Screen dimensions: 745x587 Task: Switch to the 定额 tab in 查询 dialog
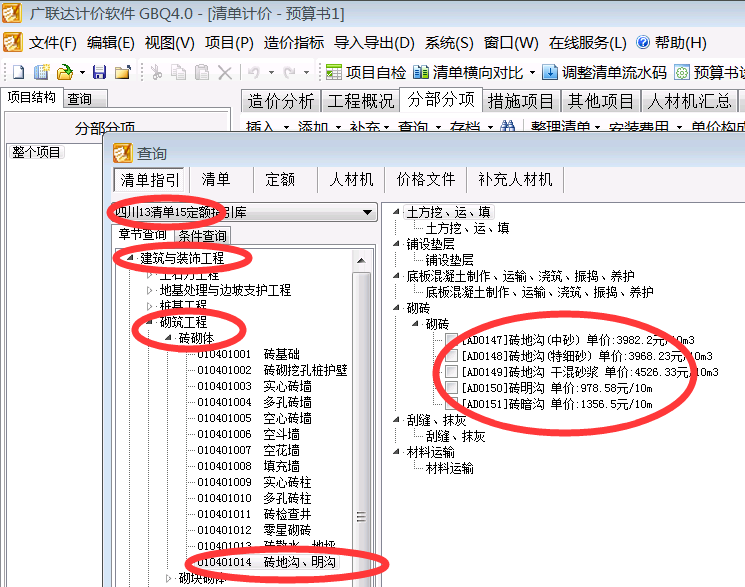(280, 180)
